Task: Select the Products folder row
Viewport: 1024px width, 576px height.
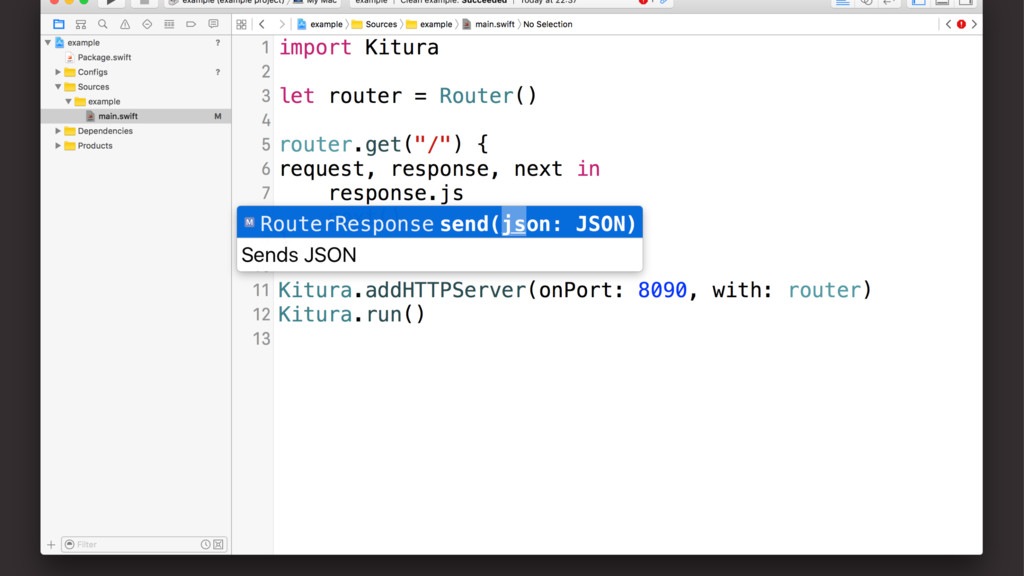Action: point(136,146)
